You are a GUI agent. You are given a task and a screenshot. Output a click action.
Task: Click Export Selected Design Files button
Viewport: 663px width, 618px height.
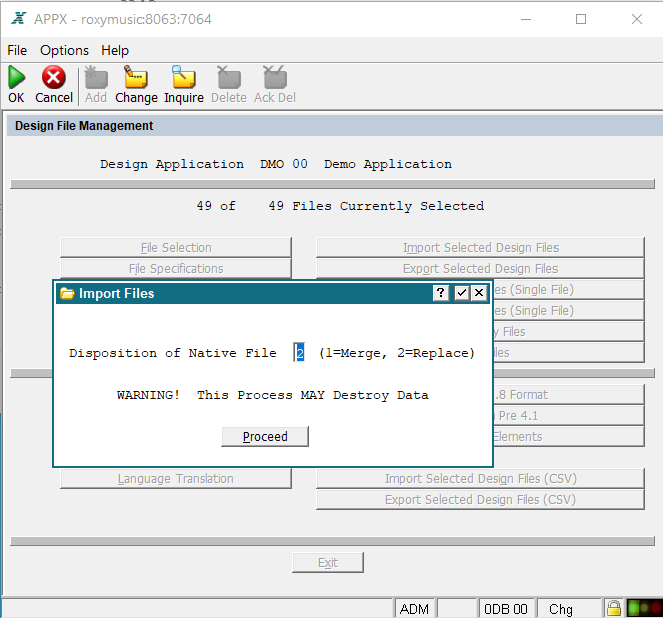coord(480,268)
